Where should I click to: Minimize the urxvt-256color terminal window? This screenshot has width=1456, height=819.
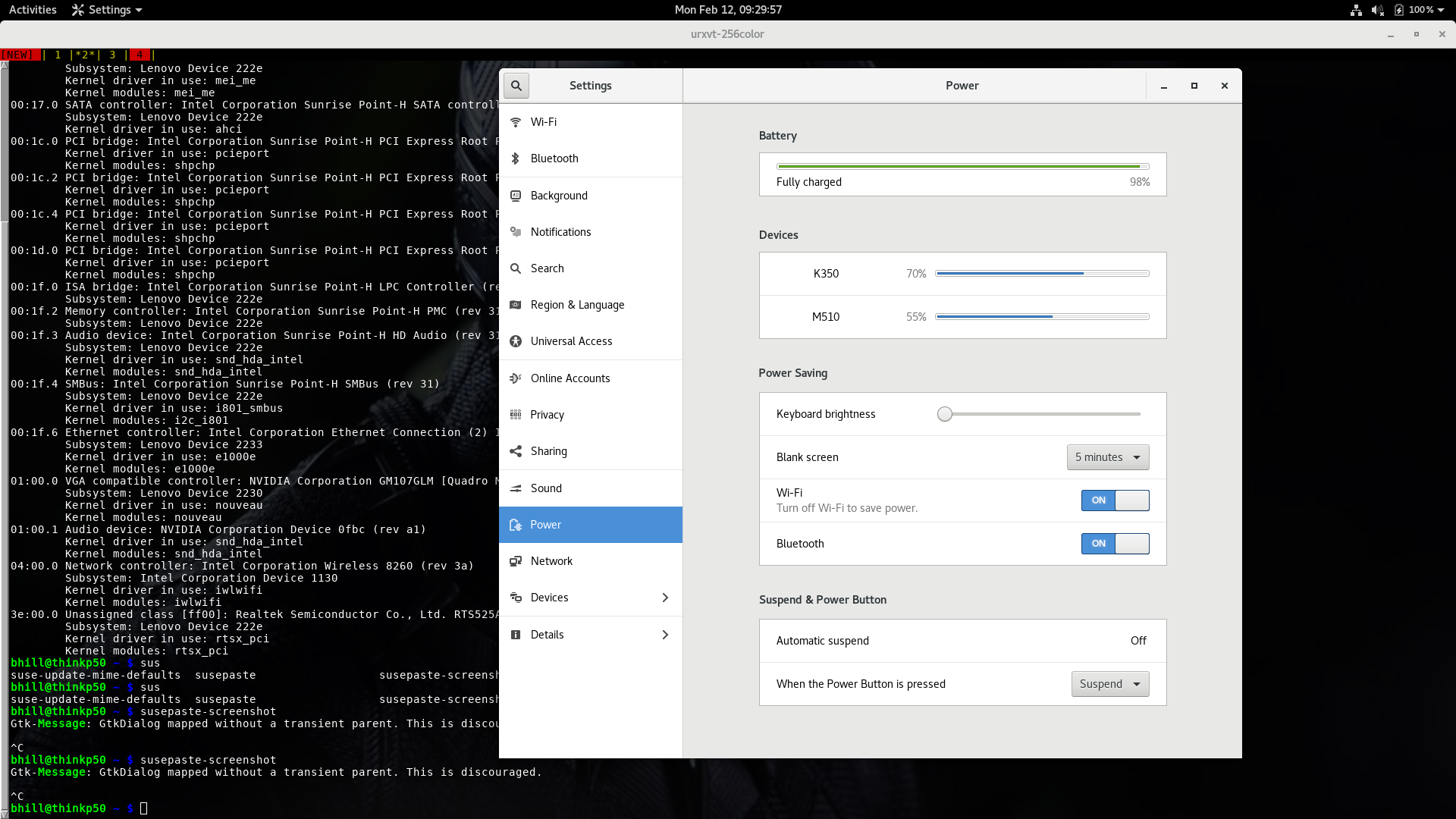(x=1391, y=35)
